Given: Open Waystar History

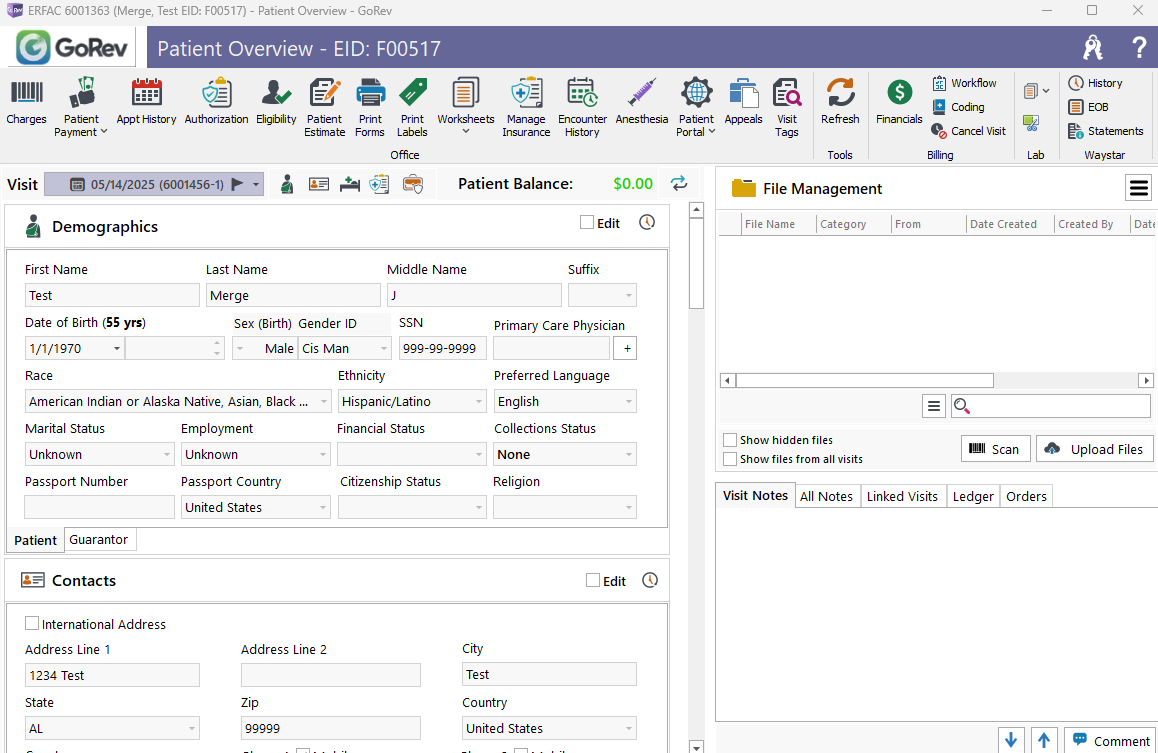Looking at the screenshot, I should tap(1095, 83).
